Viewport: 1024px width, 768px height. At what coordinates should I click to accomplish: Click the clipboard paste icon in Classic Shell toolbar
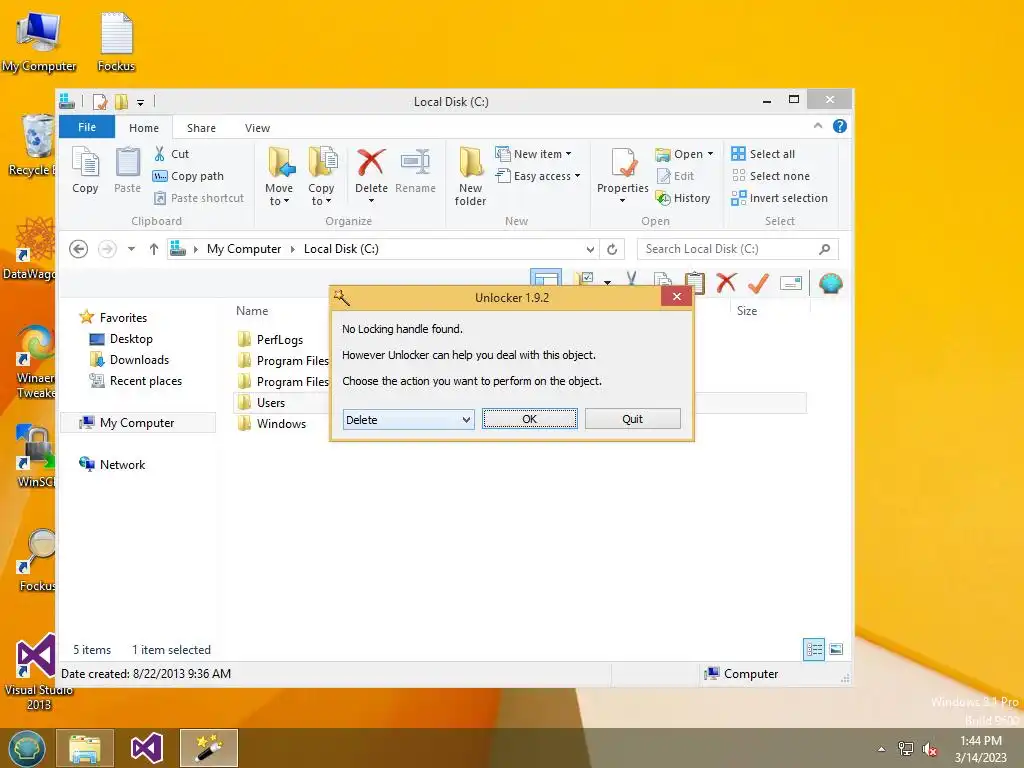pyautogui.click(x=695, y=283)
